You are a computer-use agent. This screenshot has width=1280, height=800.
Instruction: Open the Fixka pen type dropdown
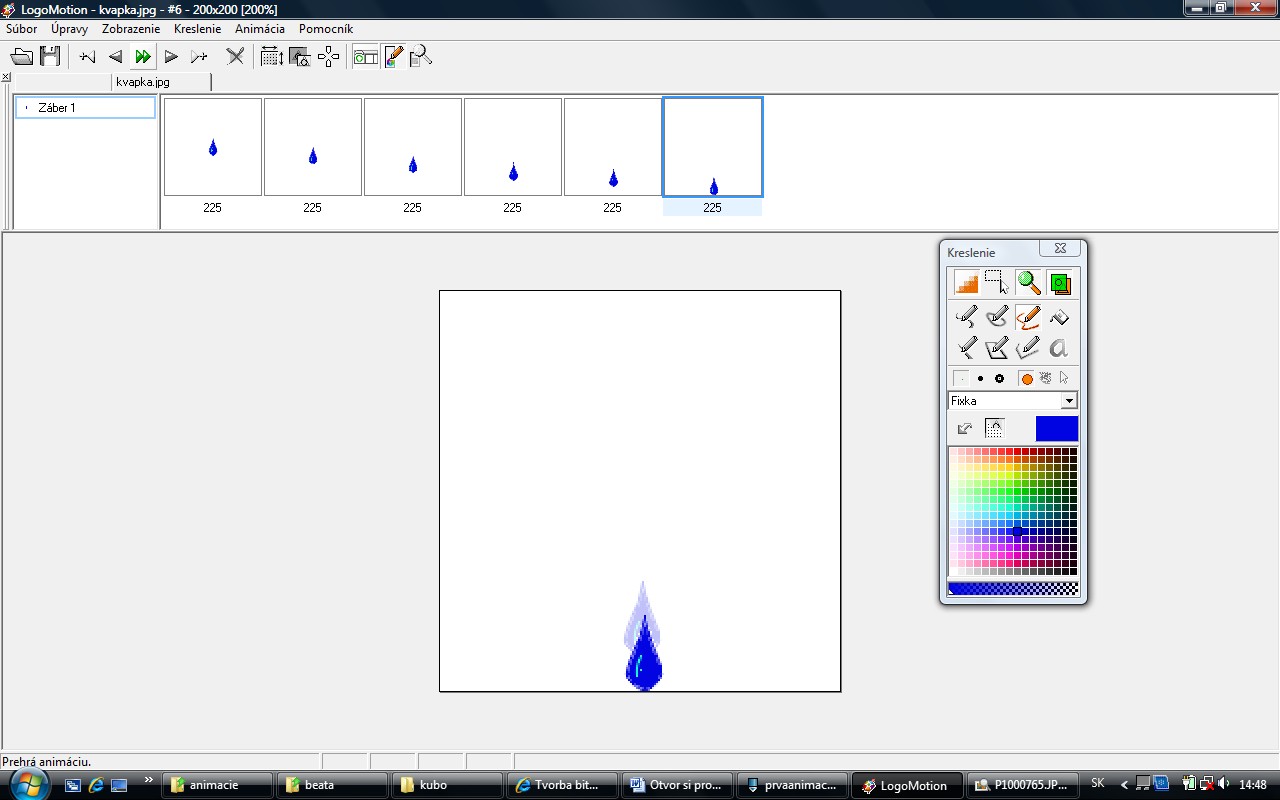(x=1069, y=401)
